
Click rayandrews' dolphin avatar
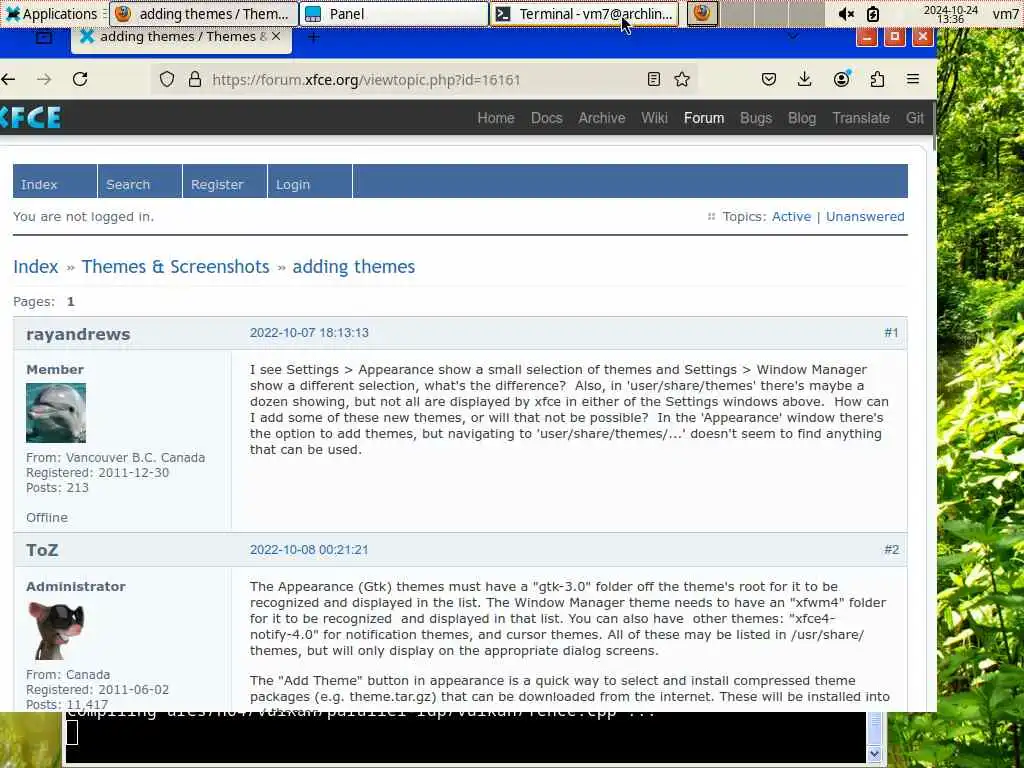pyautogui.click(x=56, y=413)
